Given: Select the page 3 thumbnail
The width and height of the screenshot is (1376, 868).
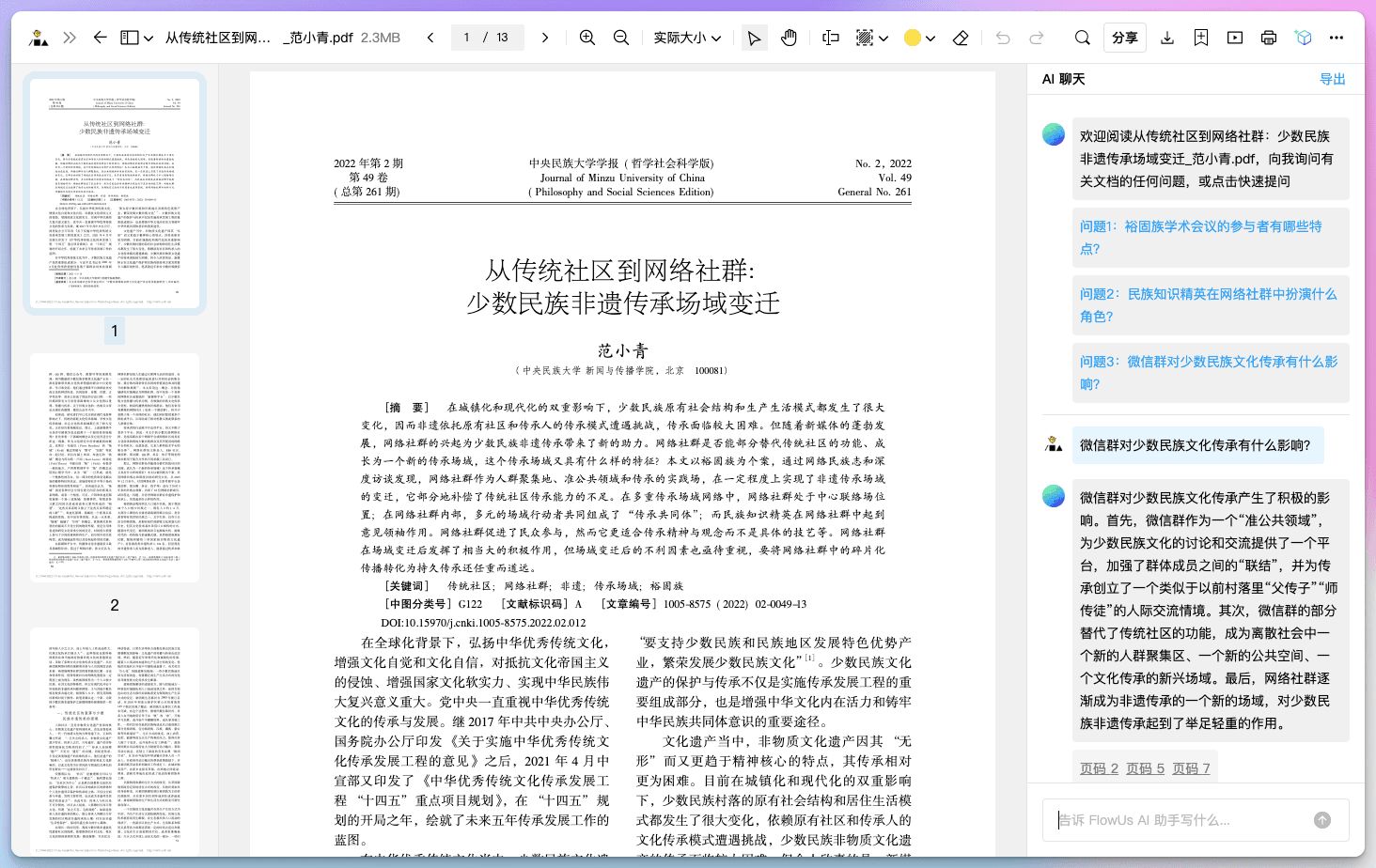Looking at the screenshot, I should coord(115,742).
